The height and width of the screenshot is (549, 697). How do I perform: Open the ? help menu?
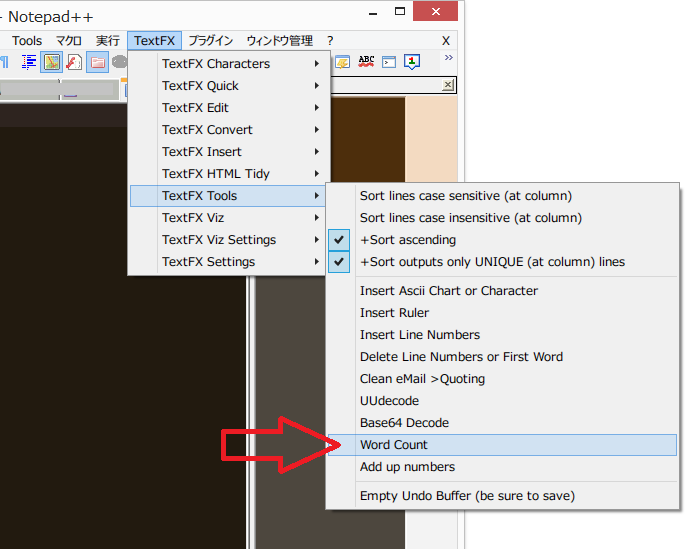point(330,41)
